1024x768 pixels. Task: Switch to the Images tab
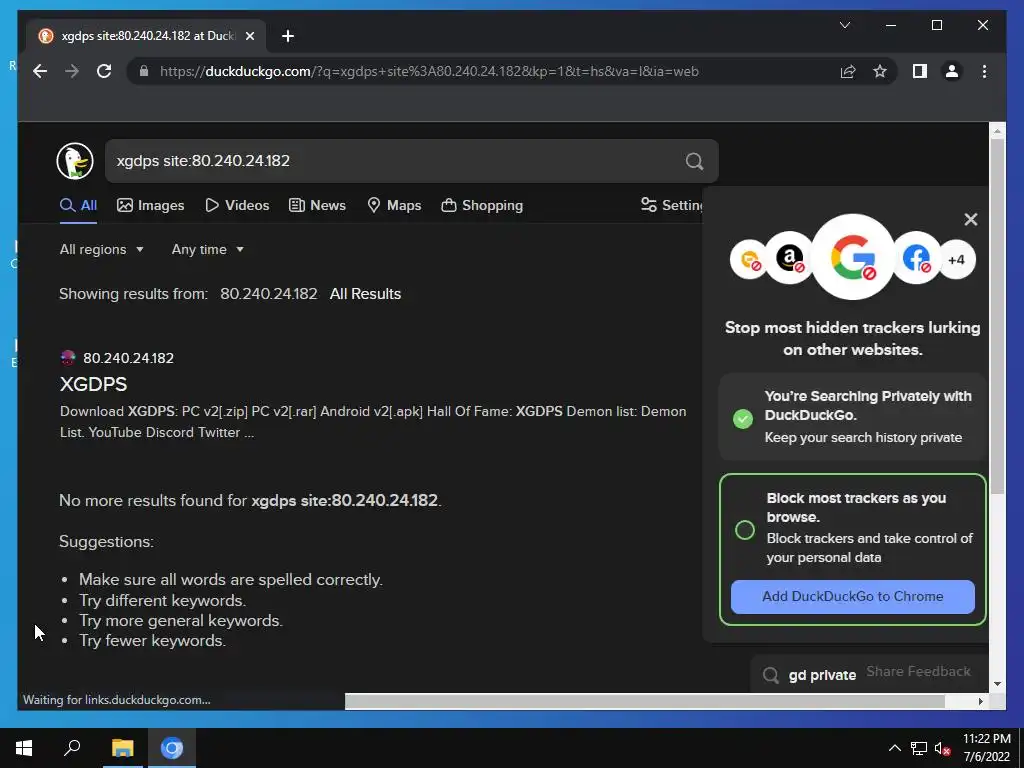150,206
